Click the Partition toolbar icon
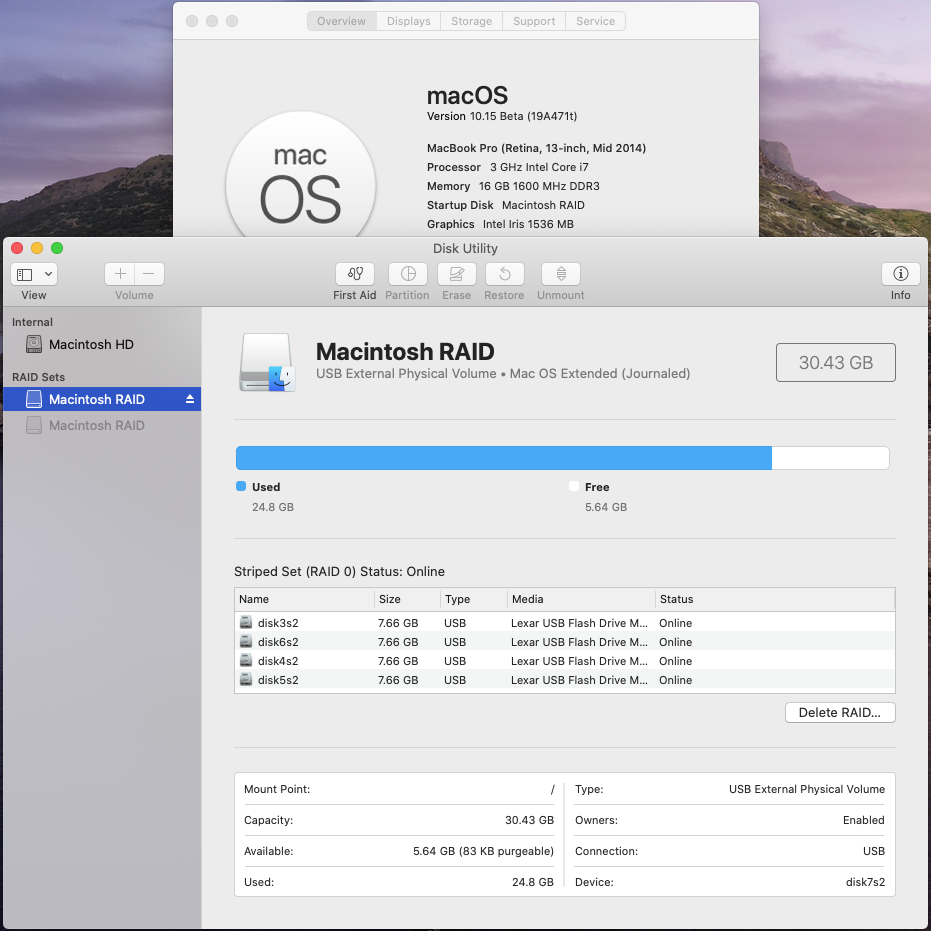Screen dimensions: 931x931 407,274
